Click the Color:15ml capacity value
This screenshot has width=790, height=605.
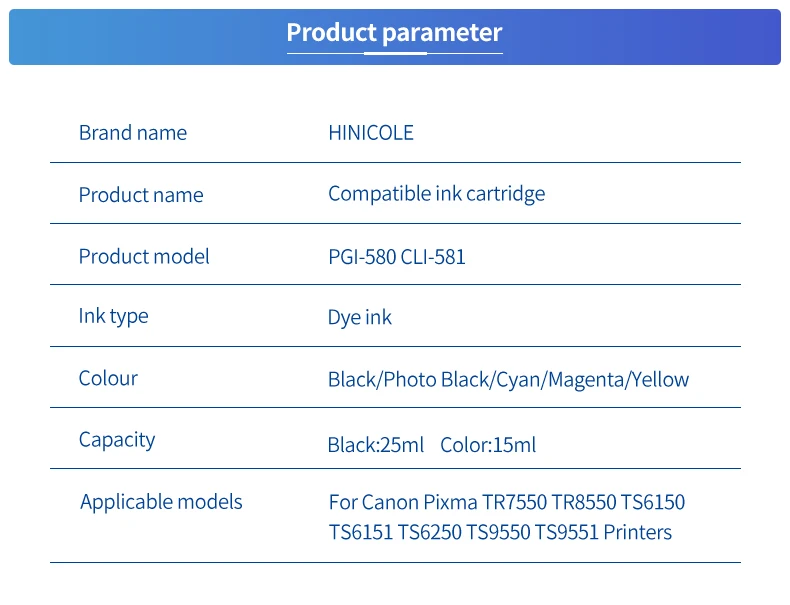pyautogui.click(x=488, y=445)
